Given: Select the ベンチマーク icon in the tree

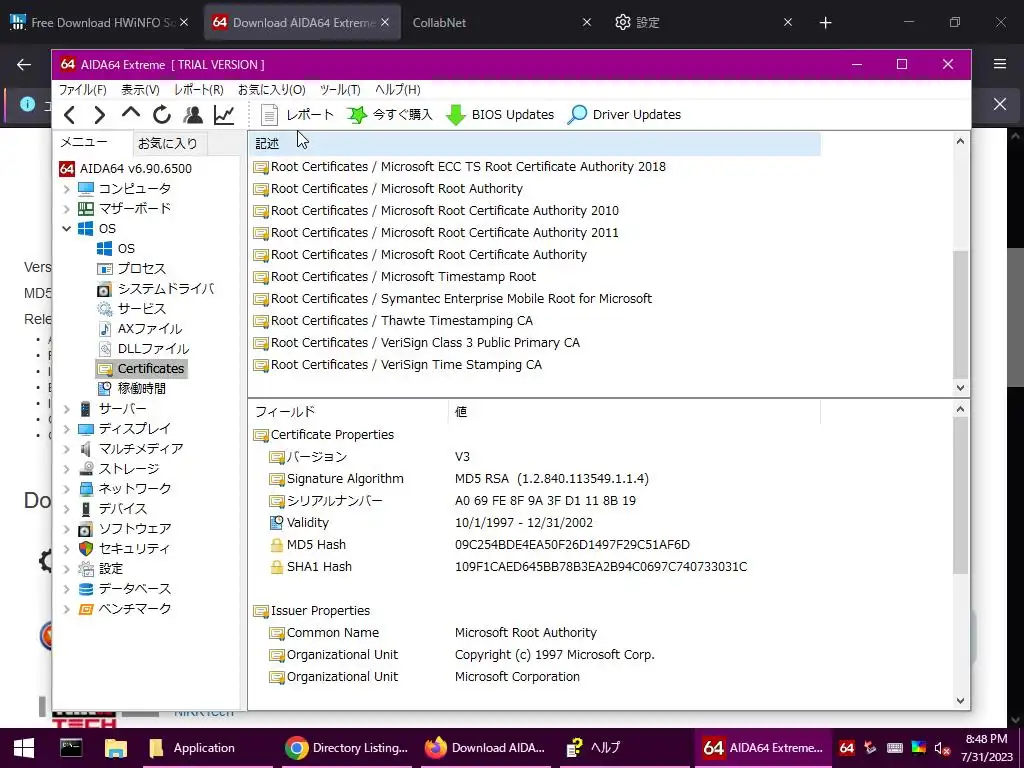Looking at the screenshot, I should pyautogui.click(x=86, y=609).
